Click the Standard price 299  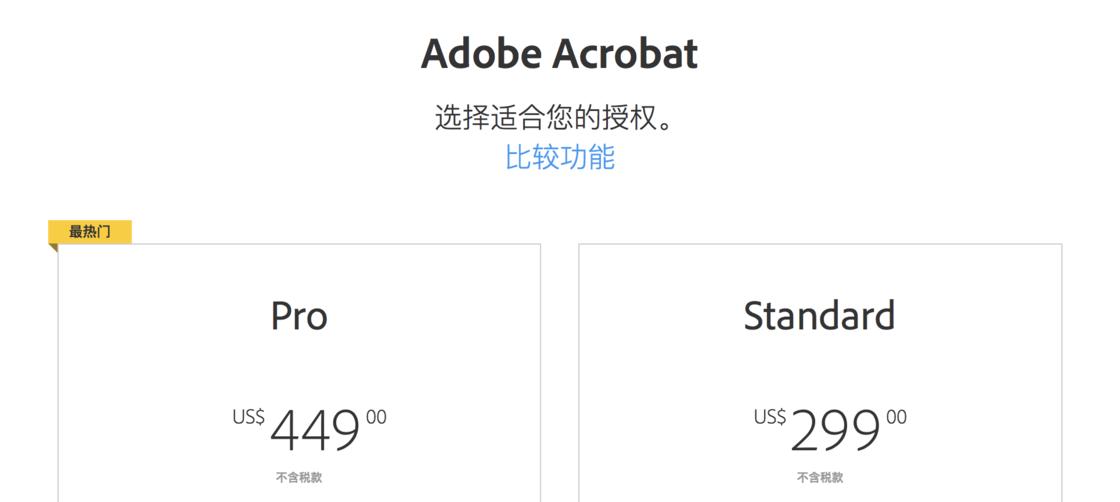(835, 430)
